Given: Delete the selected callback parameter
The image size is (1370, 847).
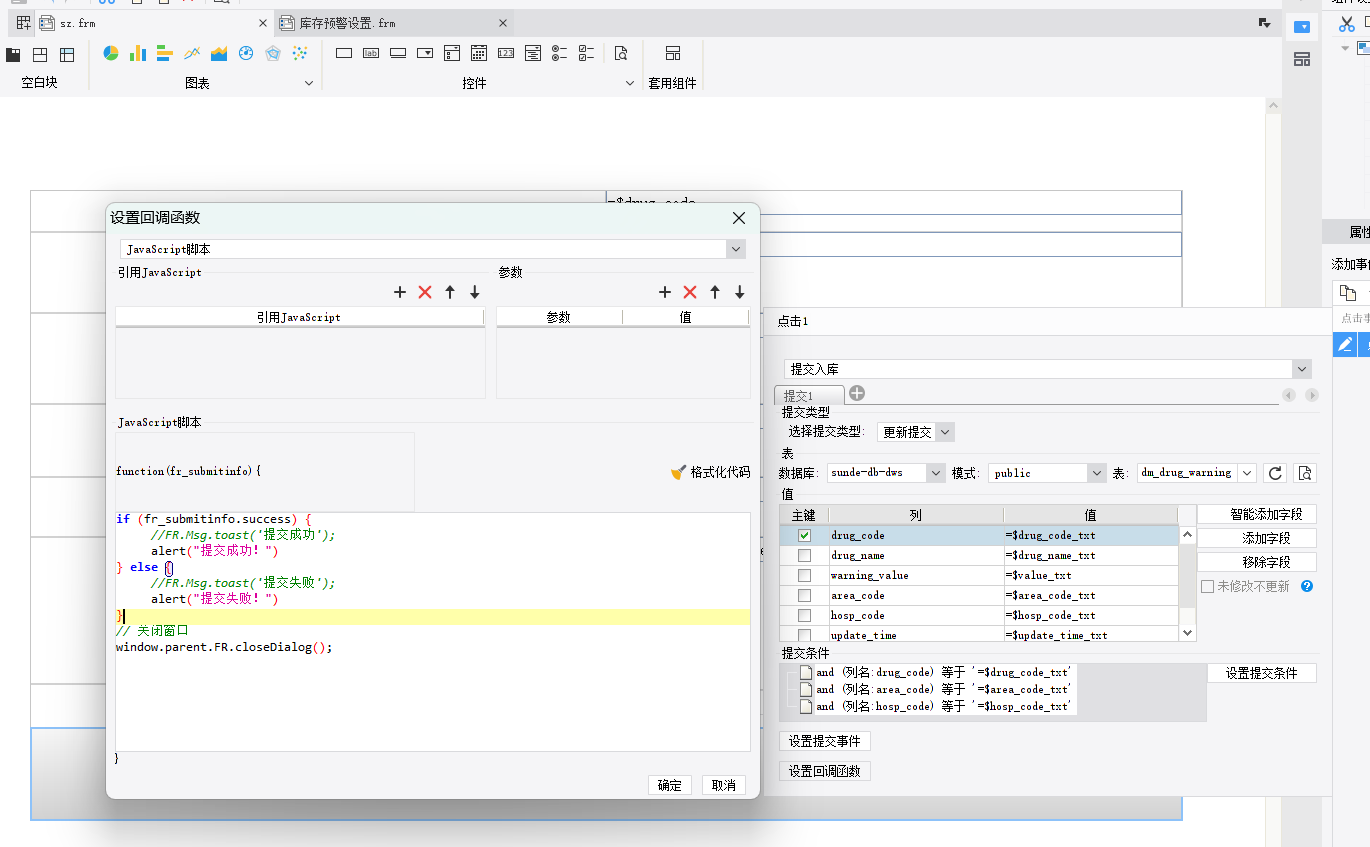Looking at the screenshot, I should point(690,292).
